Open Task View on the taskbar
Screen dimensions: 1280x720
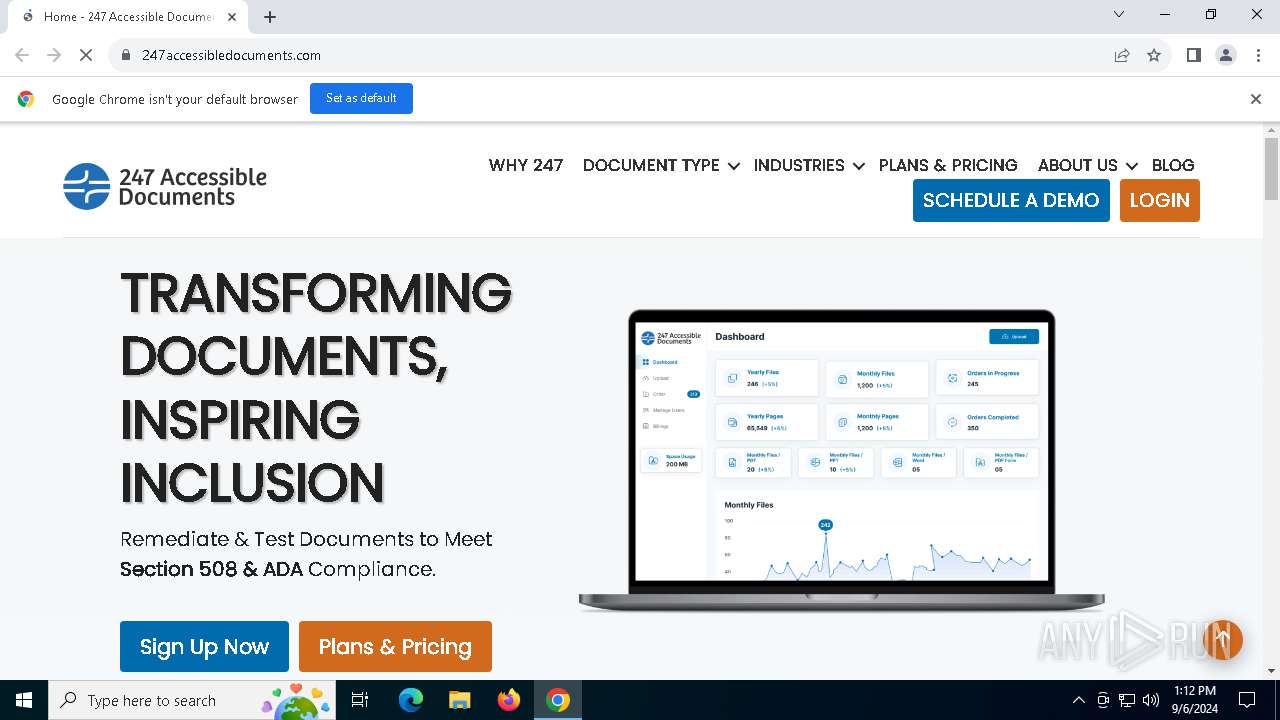[x=360, y=700]
